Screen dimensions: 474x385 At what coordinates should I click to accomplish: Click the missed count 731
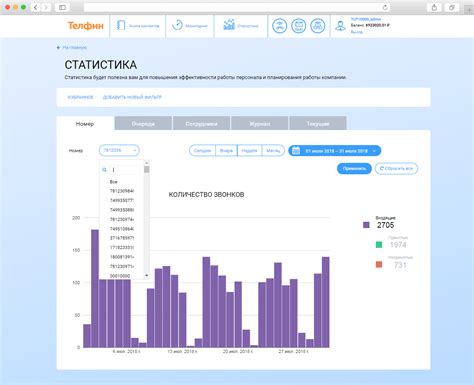pyautogui.click(x=400, y=265)
